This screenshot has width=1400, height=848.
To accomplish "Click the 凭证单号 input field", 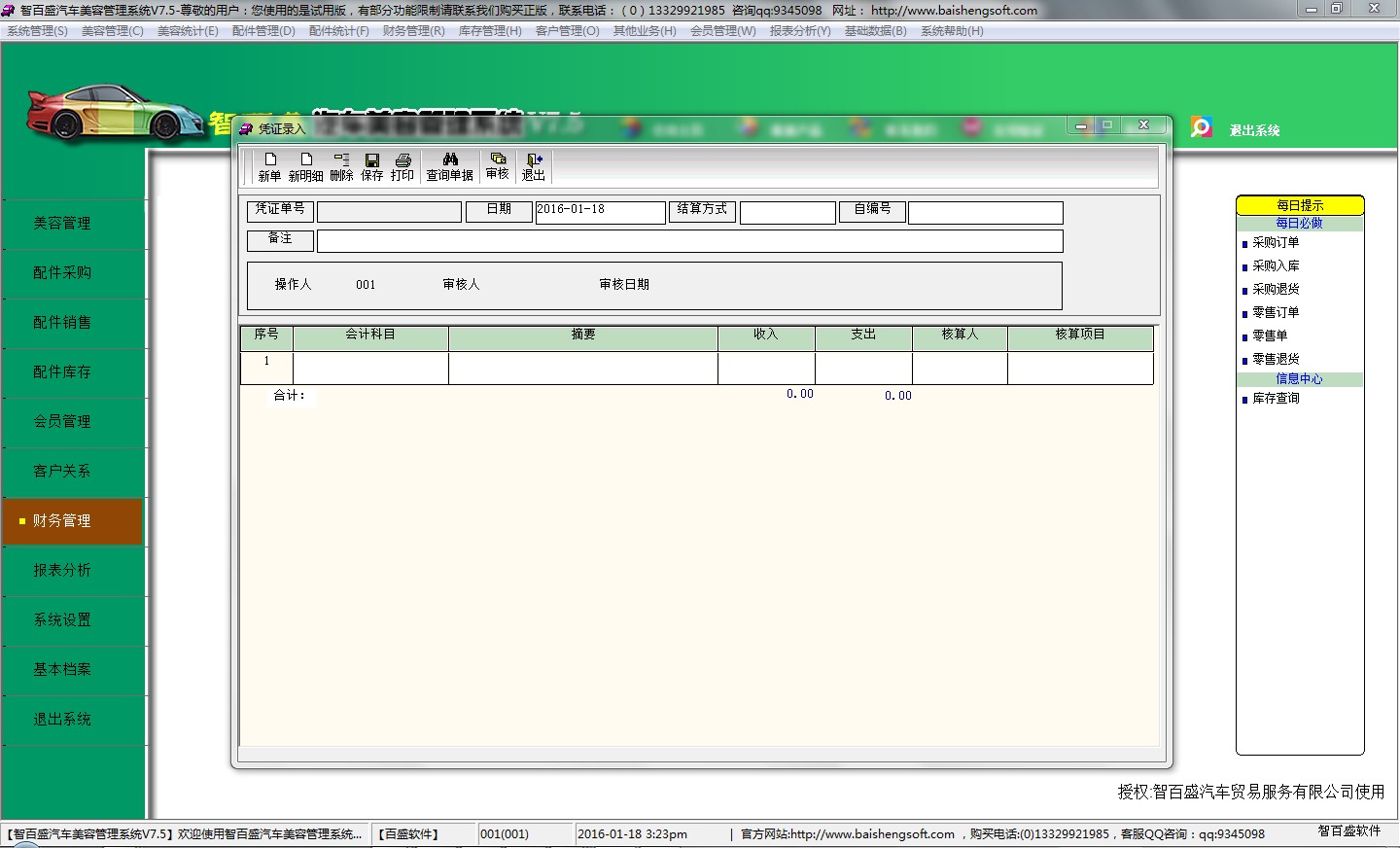I will (x=389, y=212).
